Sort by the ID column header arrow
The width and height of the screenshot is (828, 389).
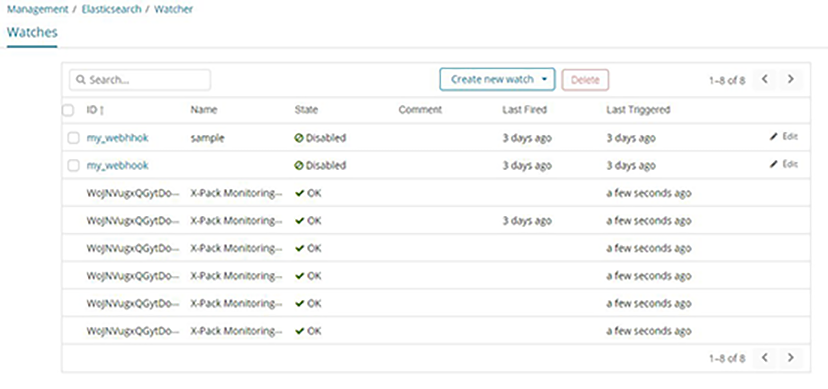pos(102,110)
